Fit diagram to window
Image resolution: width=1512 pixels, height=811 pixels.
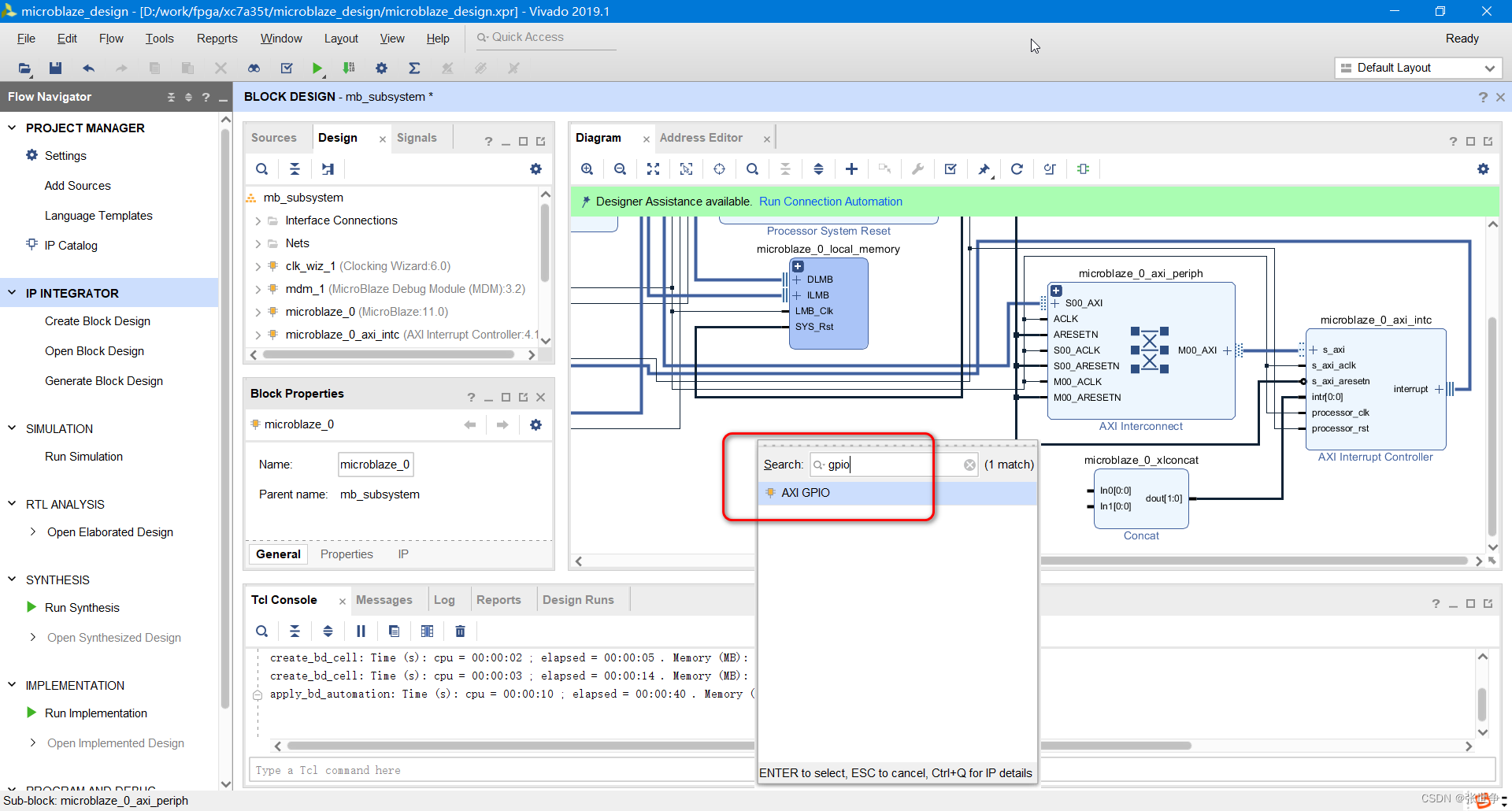653,168
